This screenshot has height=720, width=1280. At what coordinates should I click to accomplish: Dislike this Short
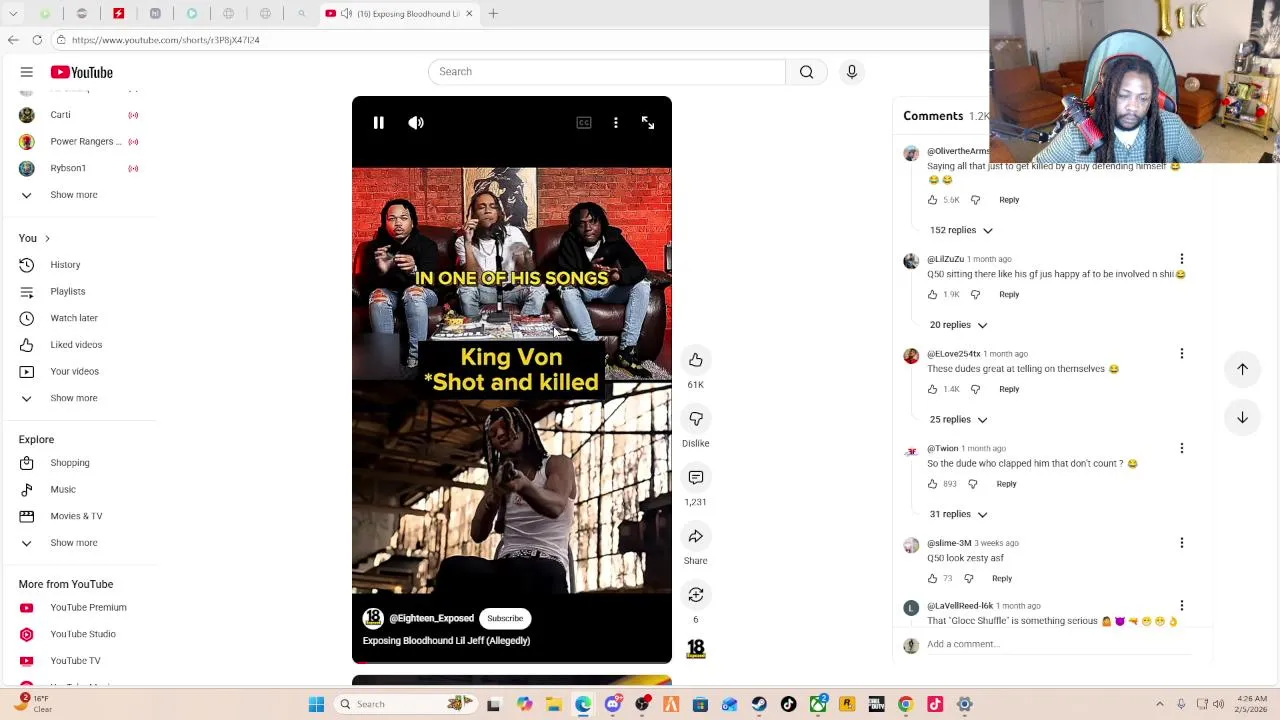coord(696,419)
